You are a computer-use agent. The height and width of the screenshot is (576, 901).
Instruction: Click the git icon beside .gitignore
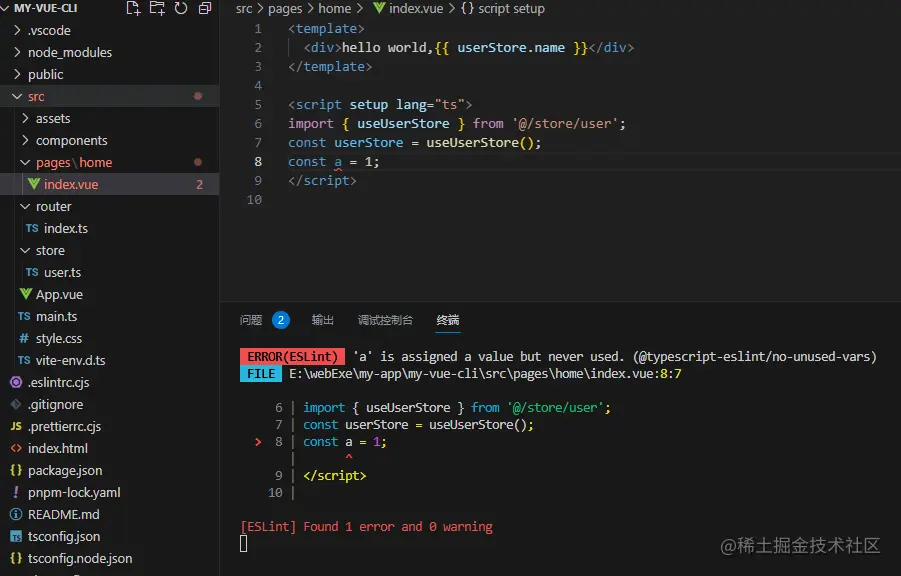point(16,404)
